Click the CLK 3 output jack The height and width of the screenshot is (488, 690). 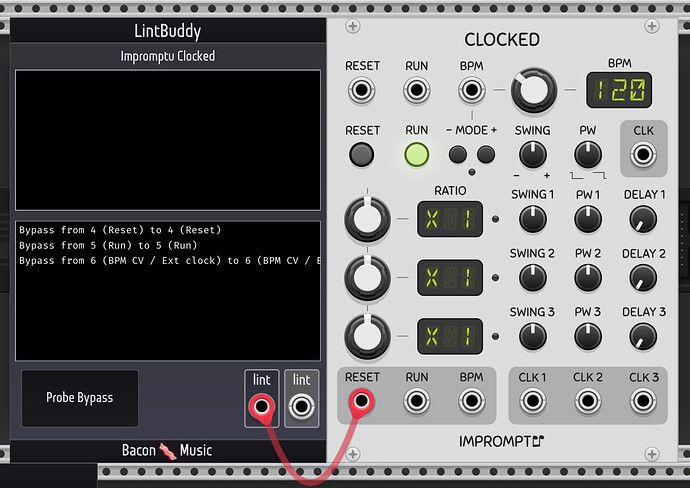(643, 401)
